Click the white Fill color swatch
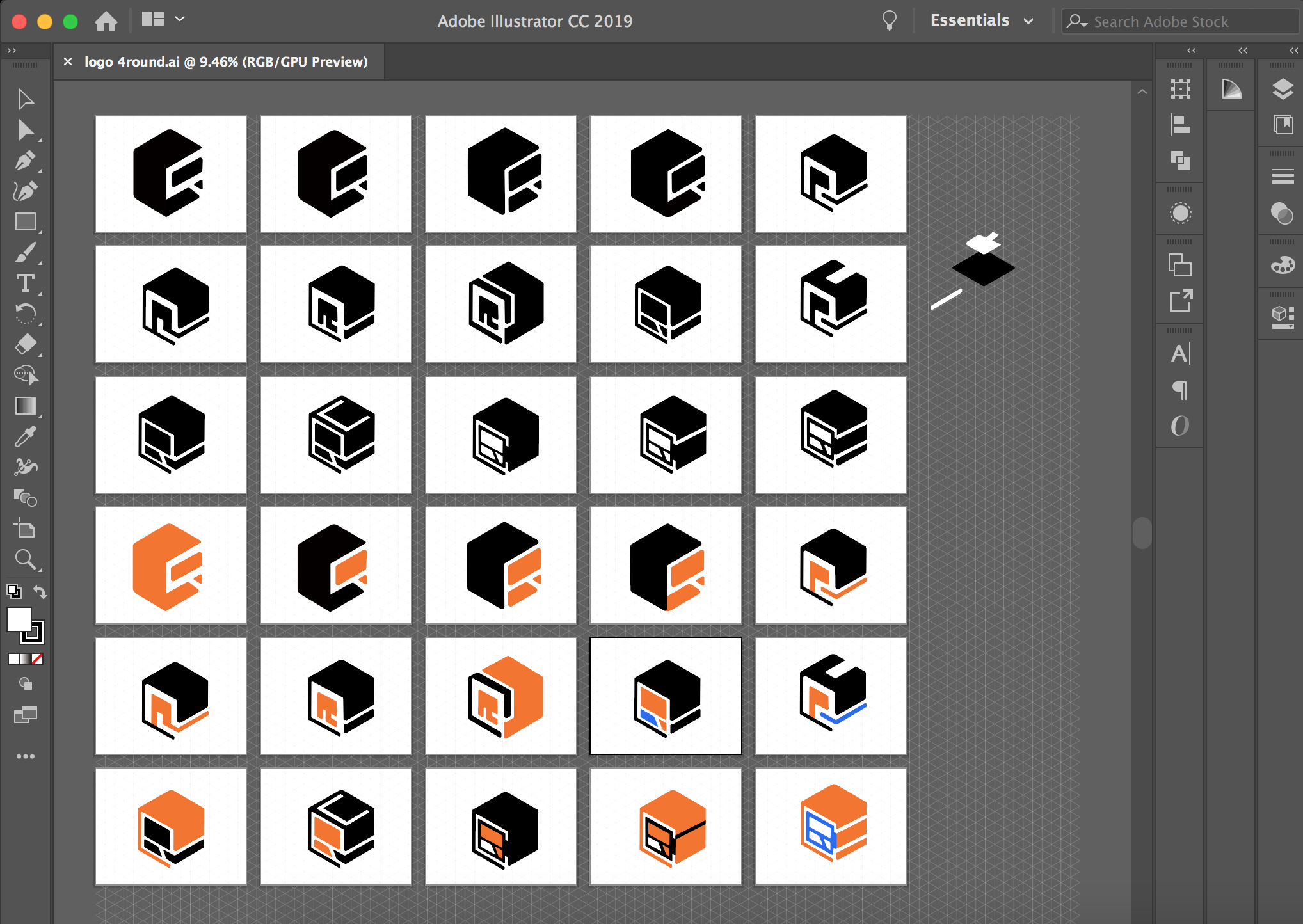Viewport: 1303px width, 924px height. (x=18, y=619)
